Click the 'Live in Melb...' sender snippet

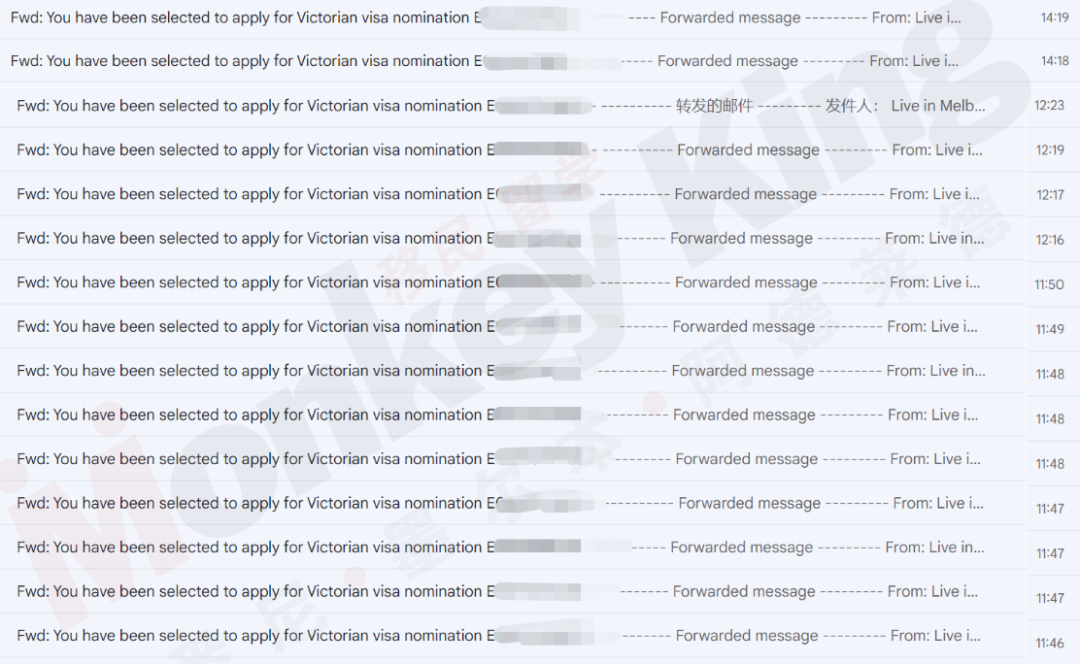(x=938, y=105)
